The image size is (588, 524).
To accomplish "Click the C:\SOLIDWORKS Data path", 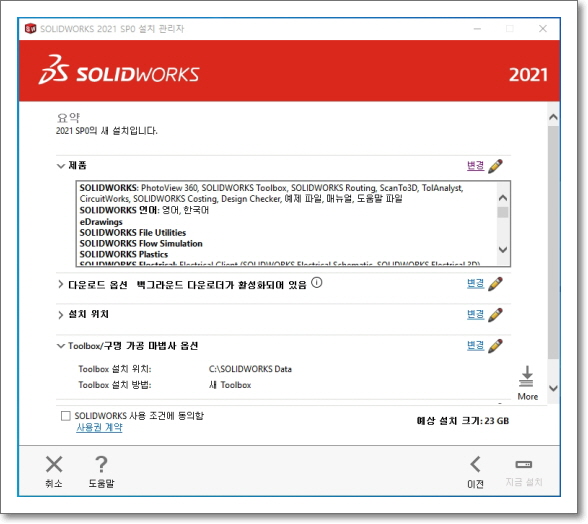I will click(x=250, y=369).
